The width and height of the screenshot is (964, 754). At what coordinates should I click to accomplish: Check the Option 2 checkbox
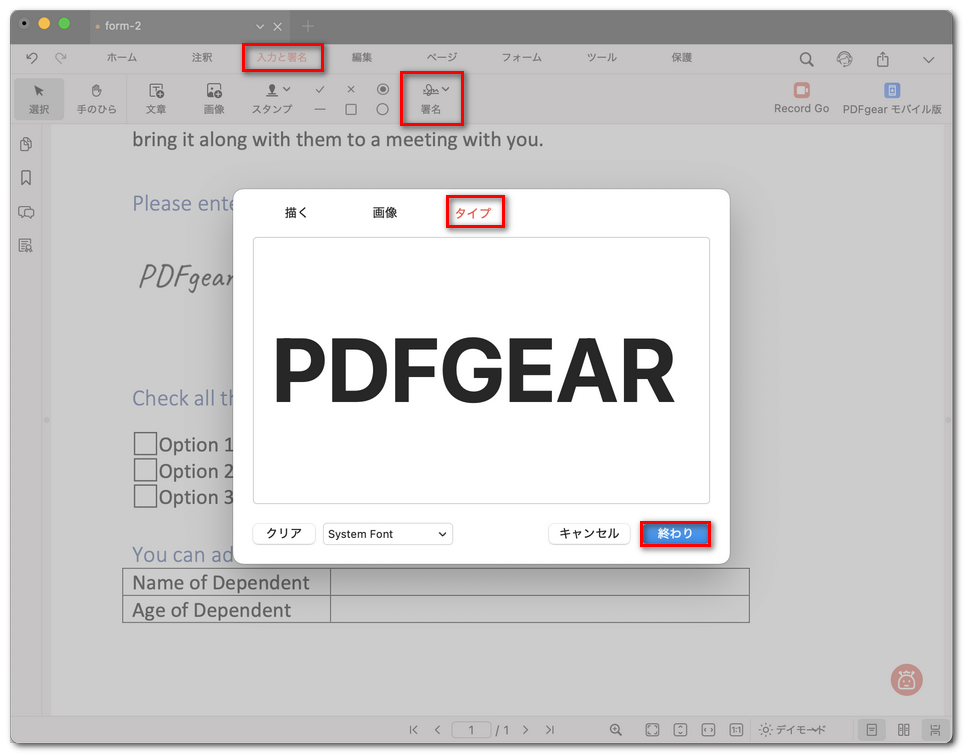click(145, 470)
